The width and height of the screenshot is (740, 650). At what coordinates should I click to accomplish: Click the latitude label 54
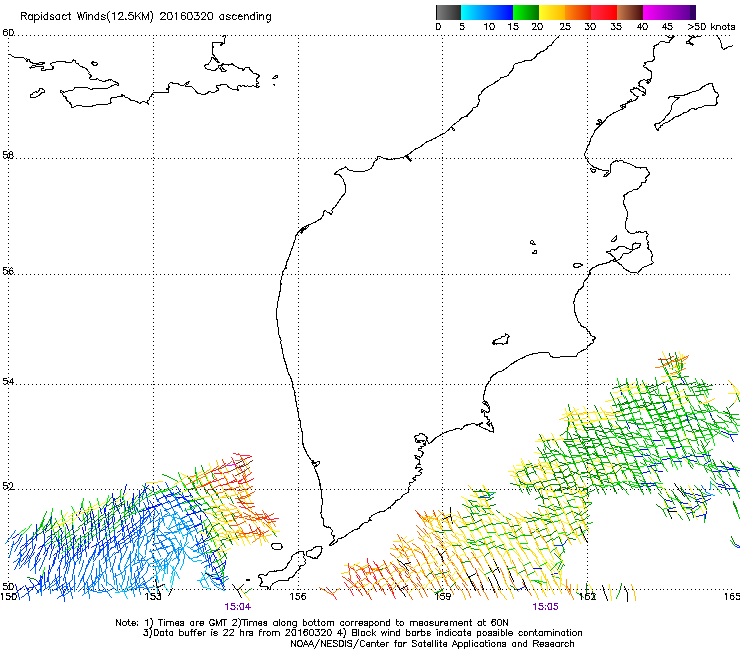(8, 381)
